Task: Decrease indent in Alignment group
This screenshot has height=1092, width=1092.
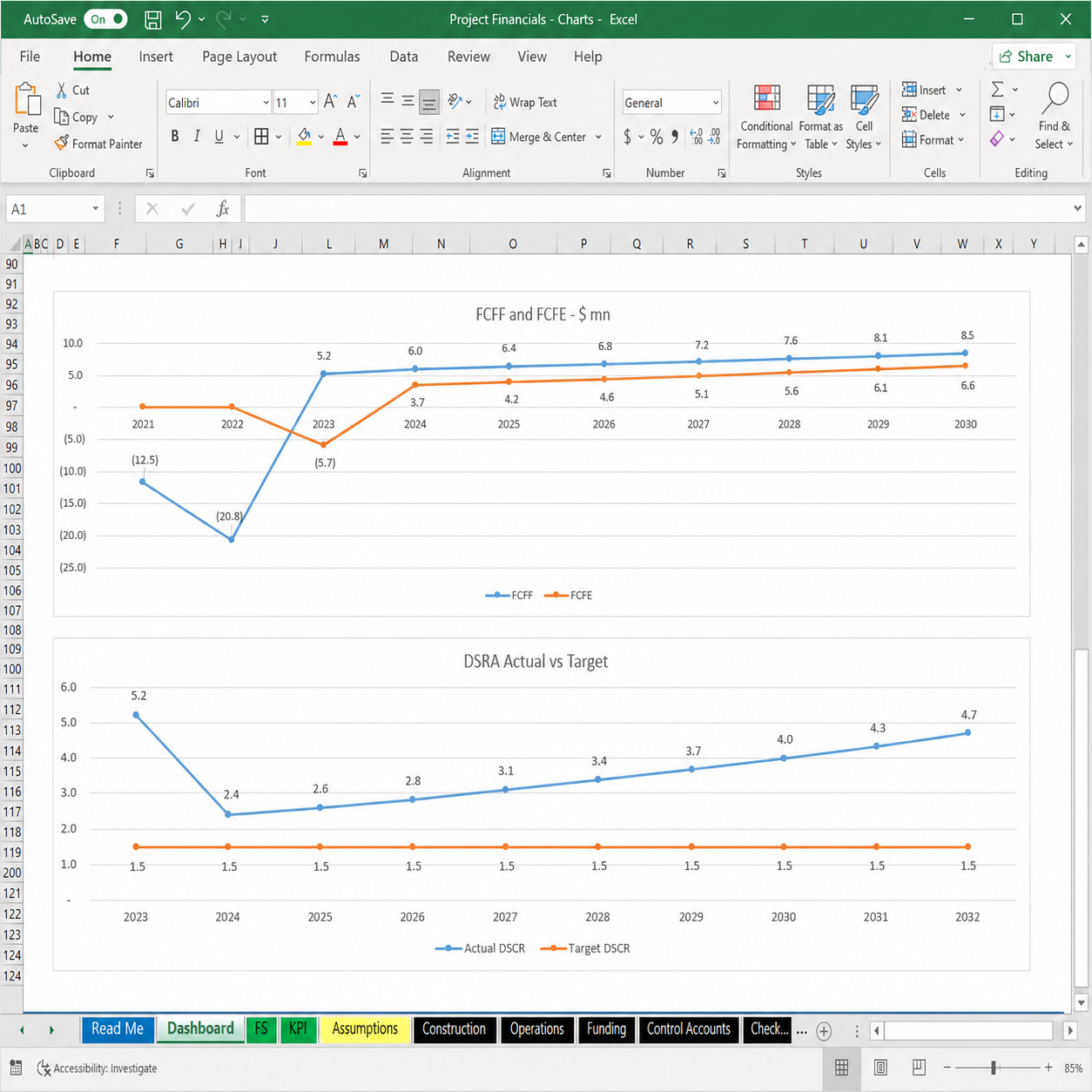Action: tap(453, 136)
